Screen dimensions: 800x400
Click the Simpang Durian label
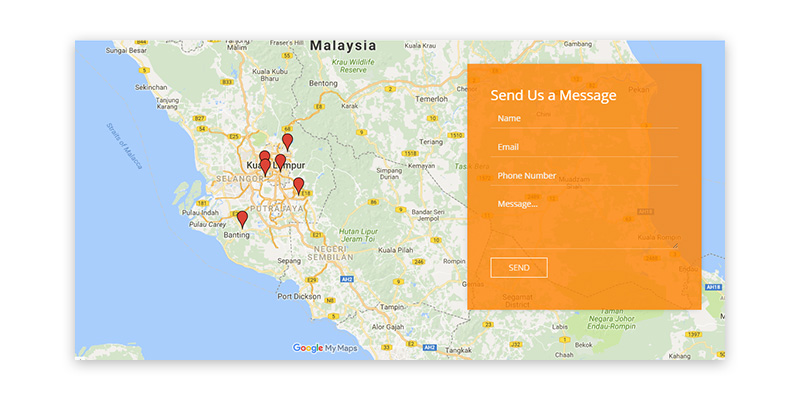coord(389,173)
